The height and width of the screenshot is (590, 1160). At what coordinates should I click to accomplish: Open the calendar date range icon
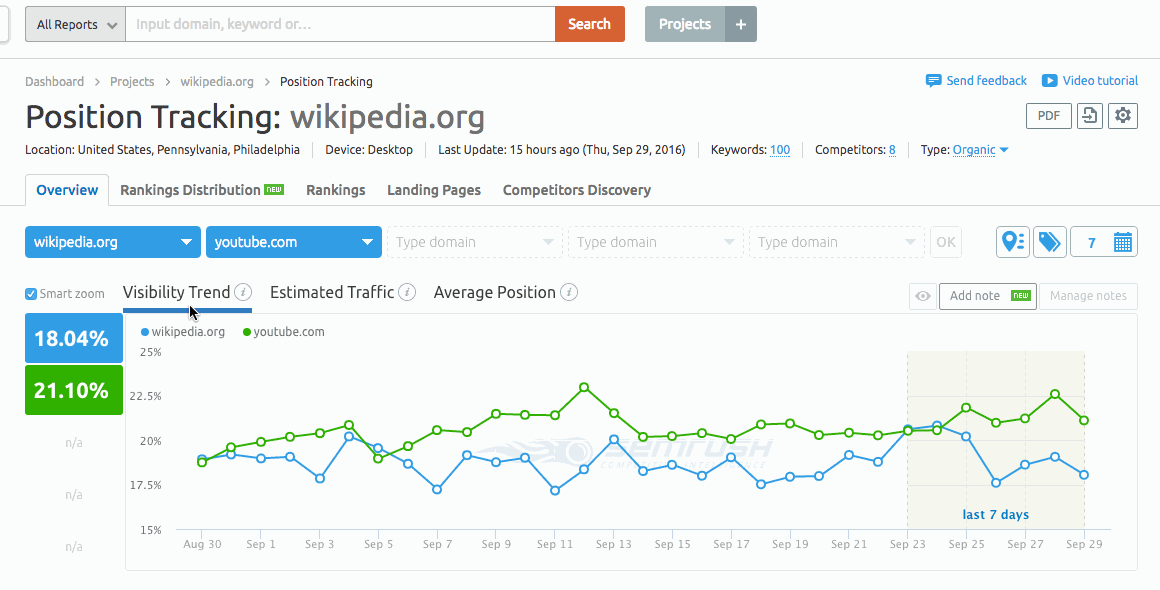pyautogui.click(x=1122, y=243)
